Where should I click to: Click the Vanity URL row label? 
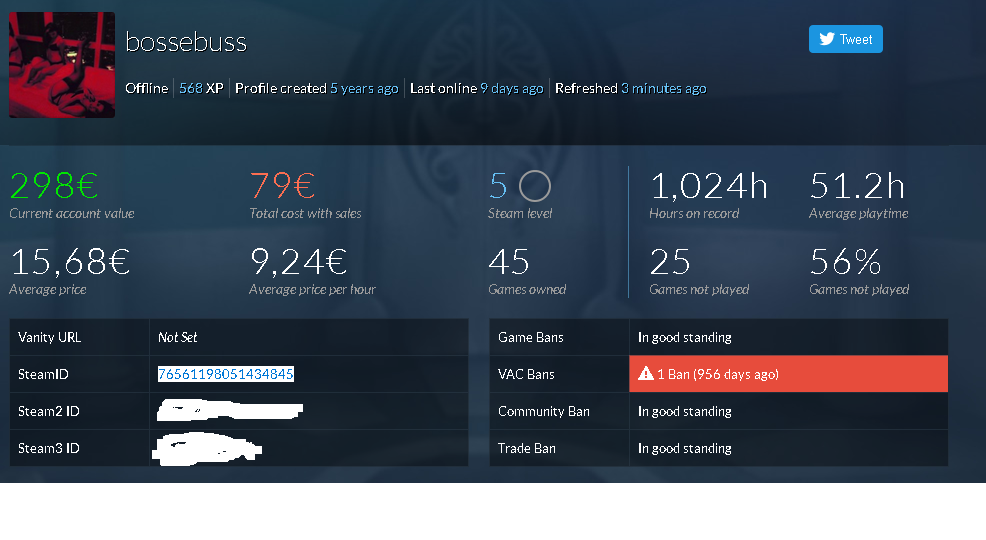[x=50, y=337]
